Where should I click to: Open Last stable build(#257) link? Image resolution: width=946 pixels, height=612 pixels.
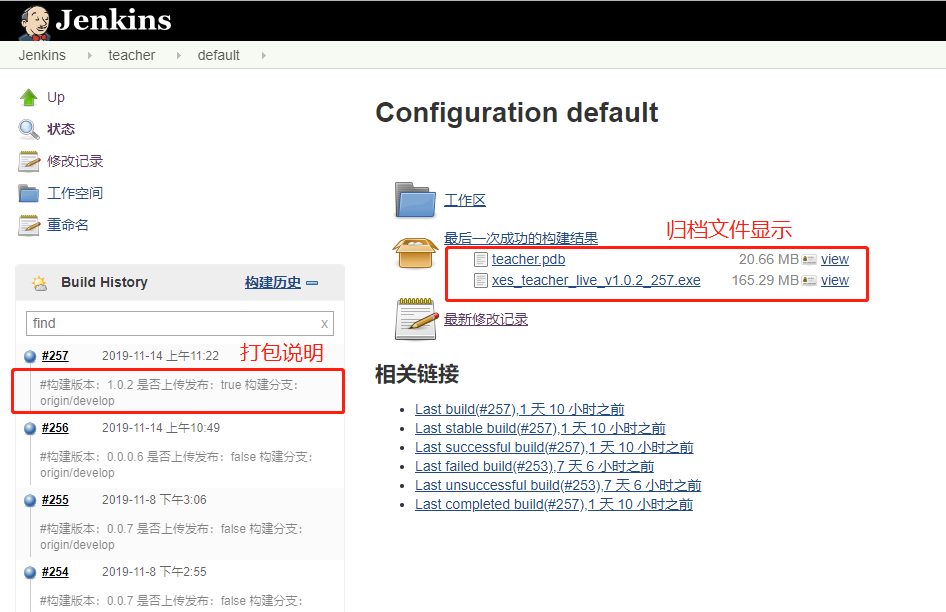coord(540,429)
